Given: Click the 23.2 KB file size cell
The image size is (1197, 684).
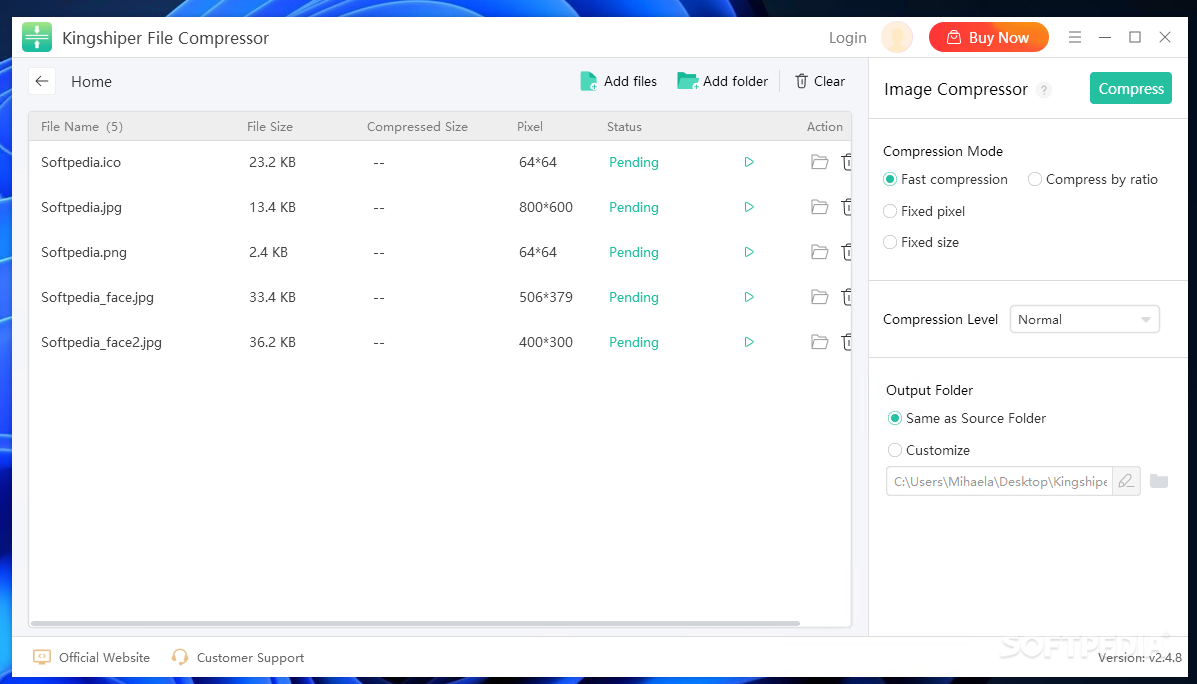Looking at the screenshot, I should (x=272, y=162).
